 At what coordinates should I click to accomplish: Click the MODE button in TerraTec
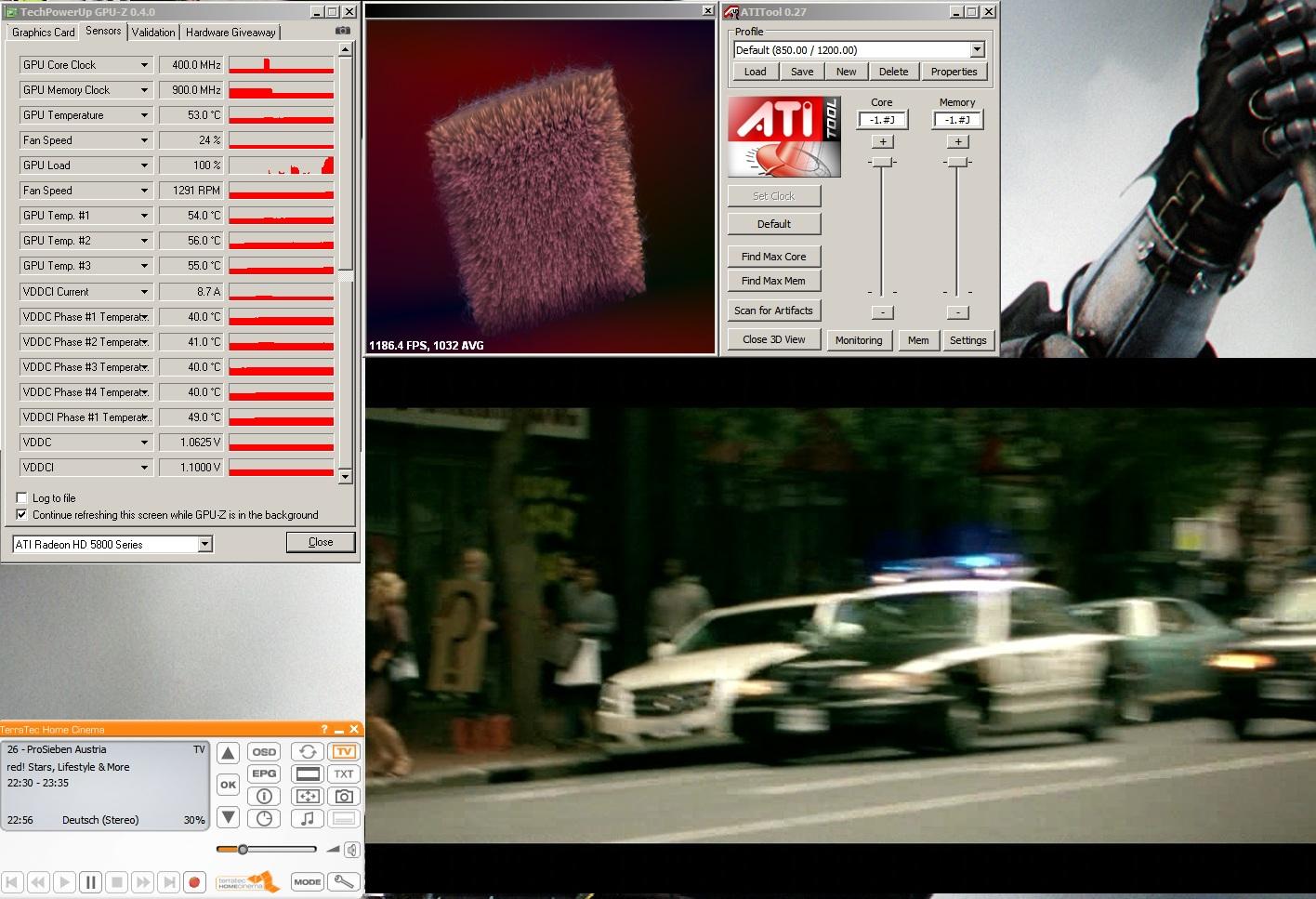[x=307, y=881]
